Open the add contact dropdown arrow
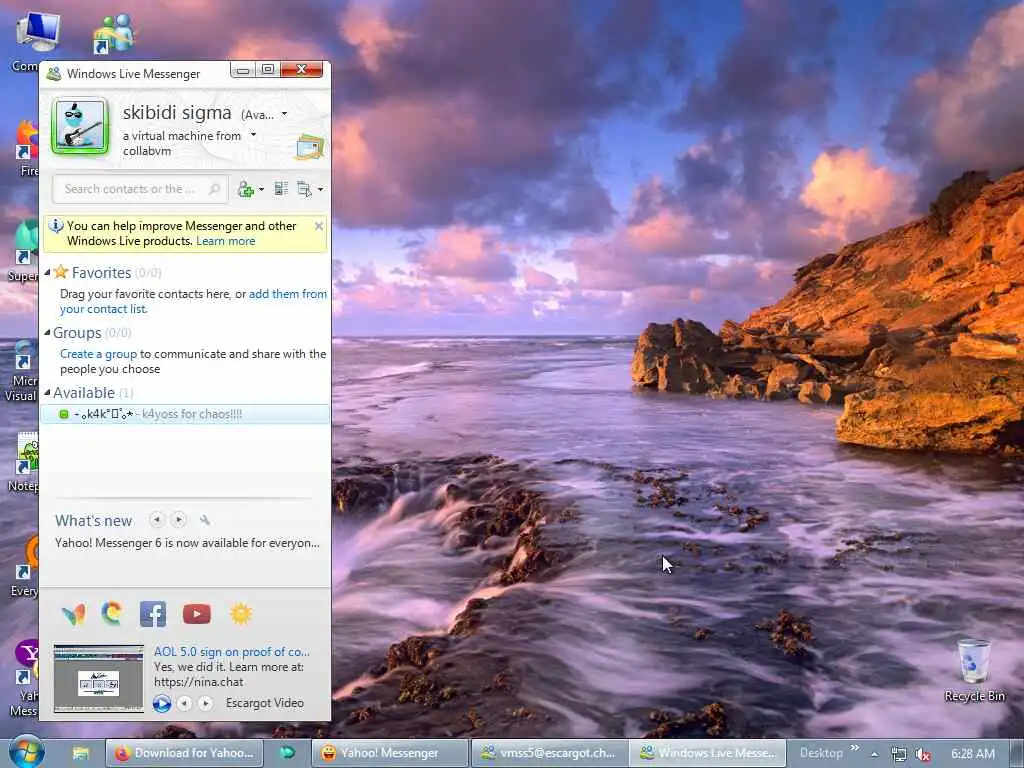Screen dimensions: 1024x768 tap(261, 189)
